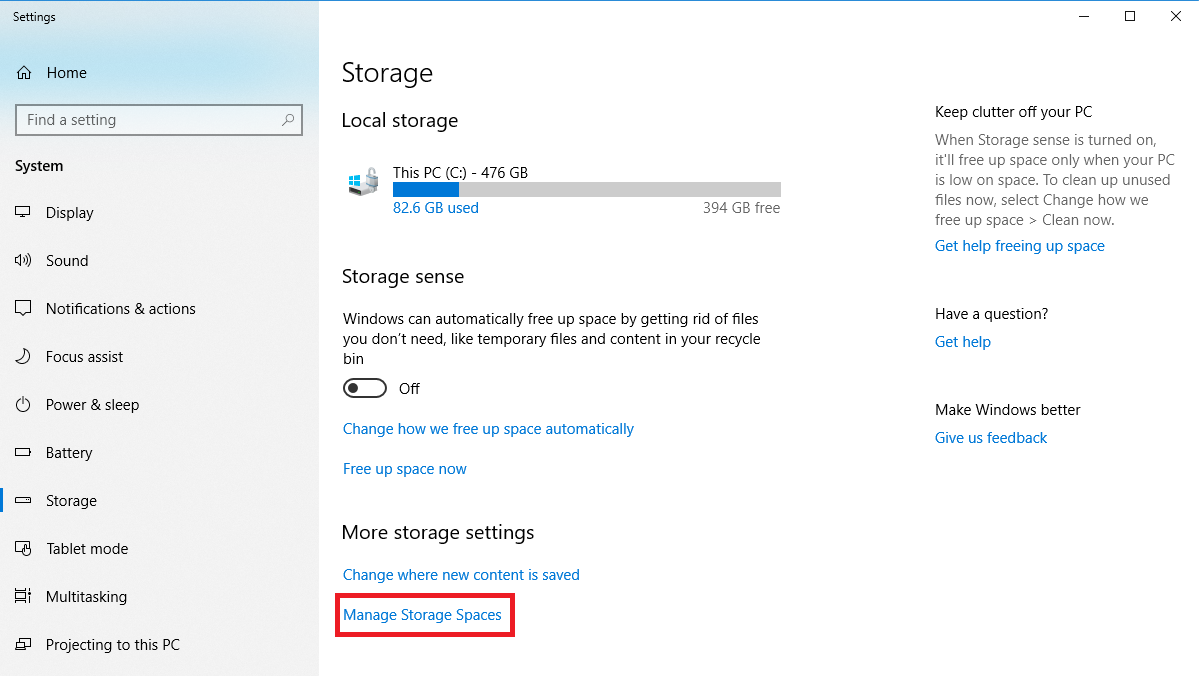The width and height of the screenshot is (1199, 676).
Task: Select the Multitasking icon
Action: pyautogui.click(x=23, y=596)
